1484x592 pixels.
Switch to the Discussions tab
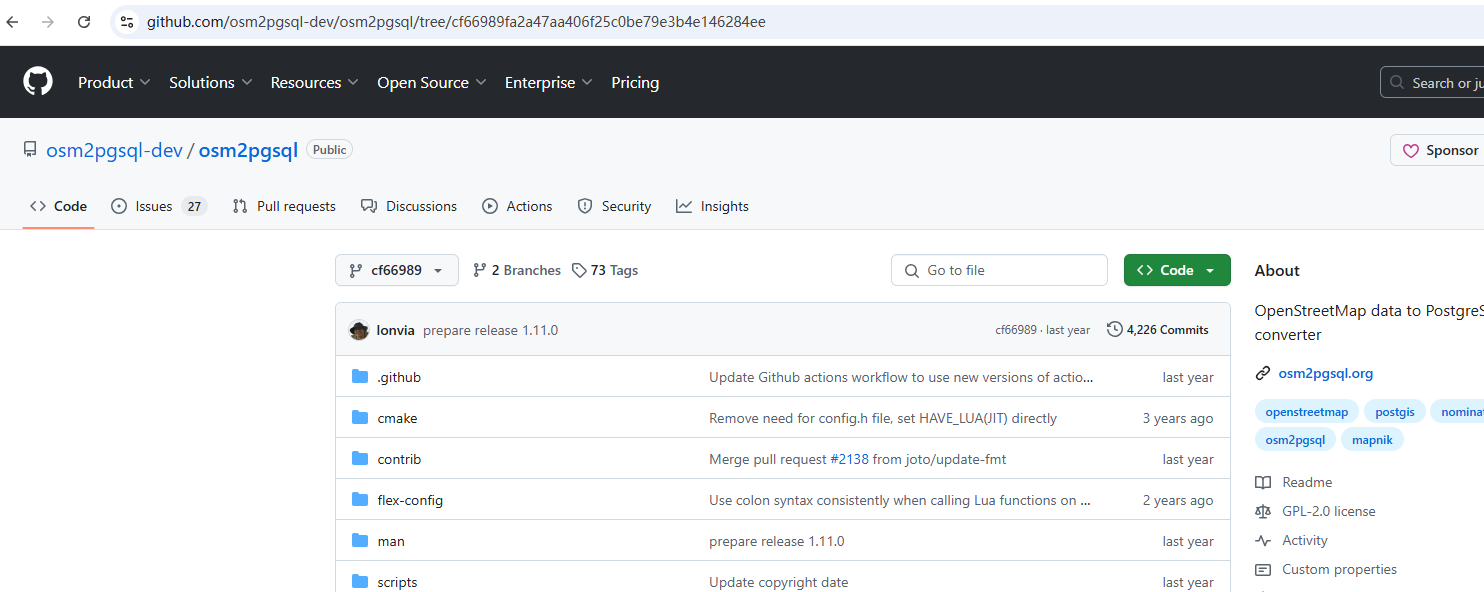[x=409, y=206]
